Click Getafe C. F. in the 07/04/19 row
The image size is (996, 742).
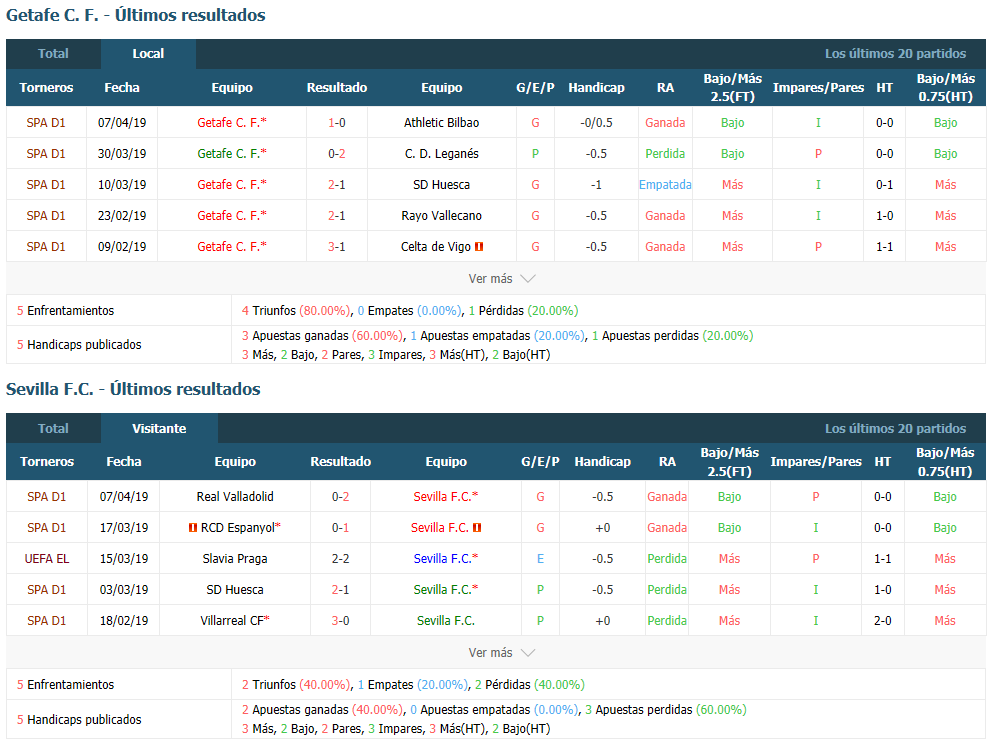coord(229,123)
